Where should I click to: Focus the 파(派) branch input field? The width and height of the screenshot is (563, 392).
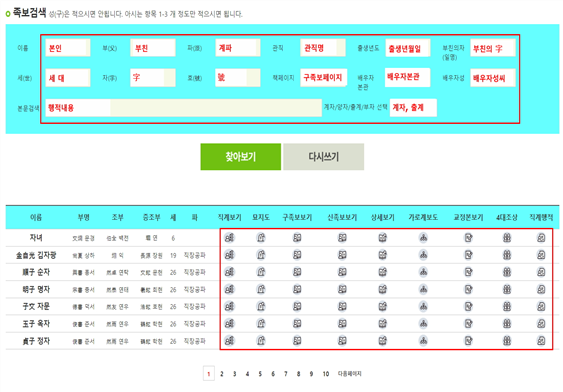[x=238, y=48]
